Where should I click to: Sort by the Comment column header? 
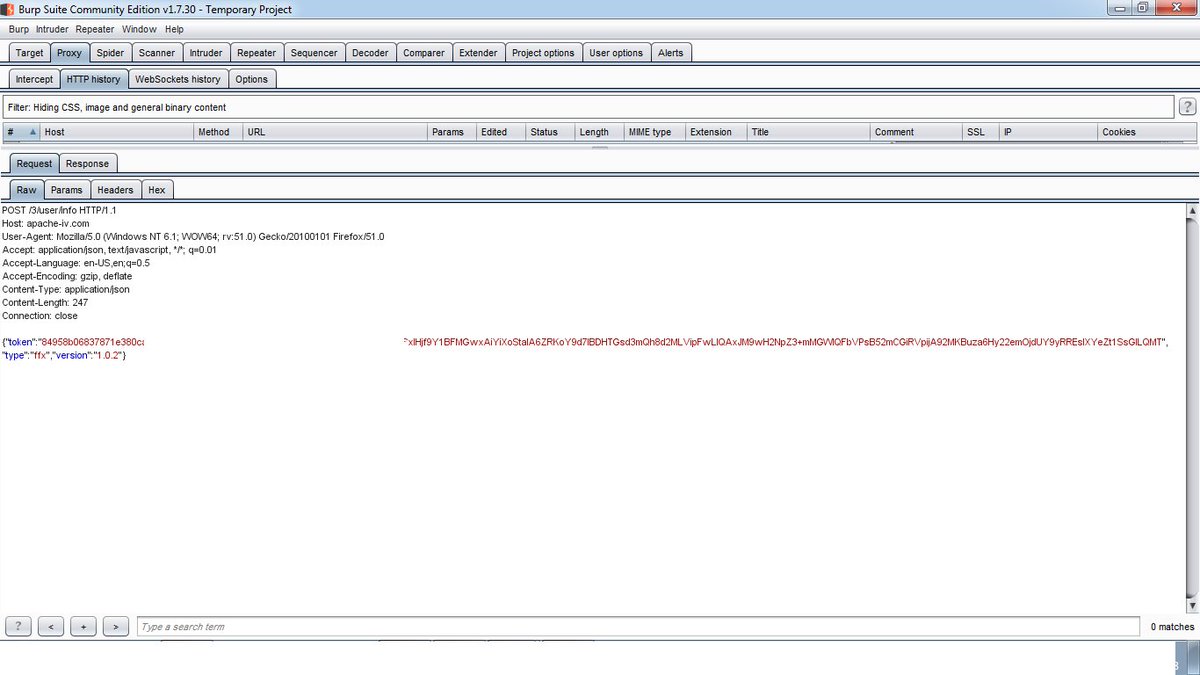tap(916, 132)
